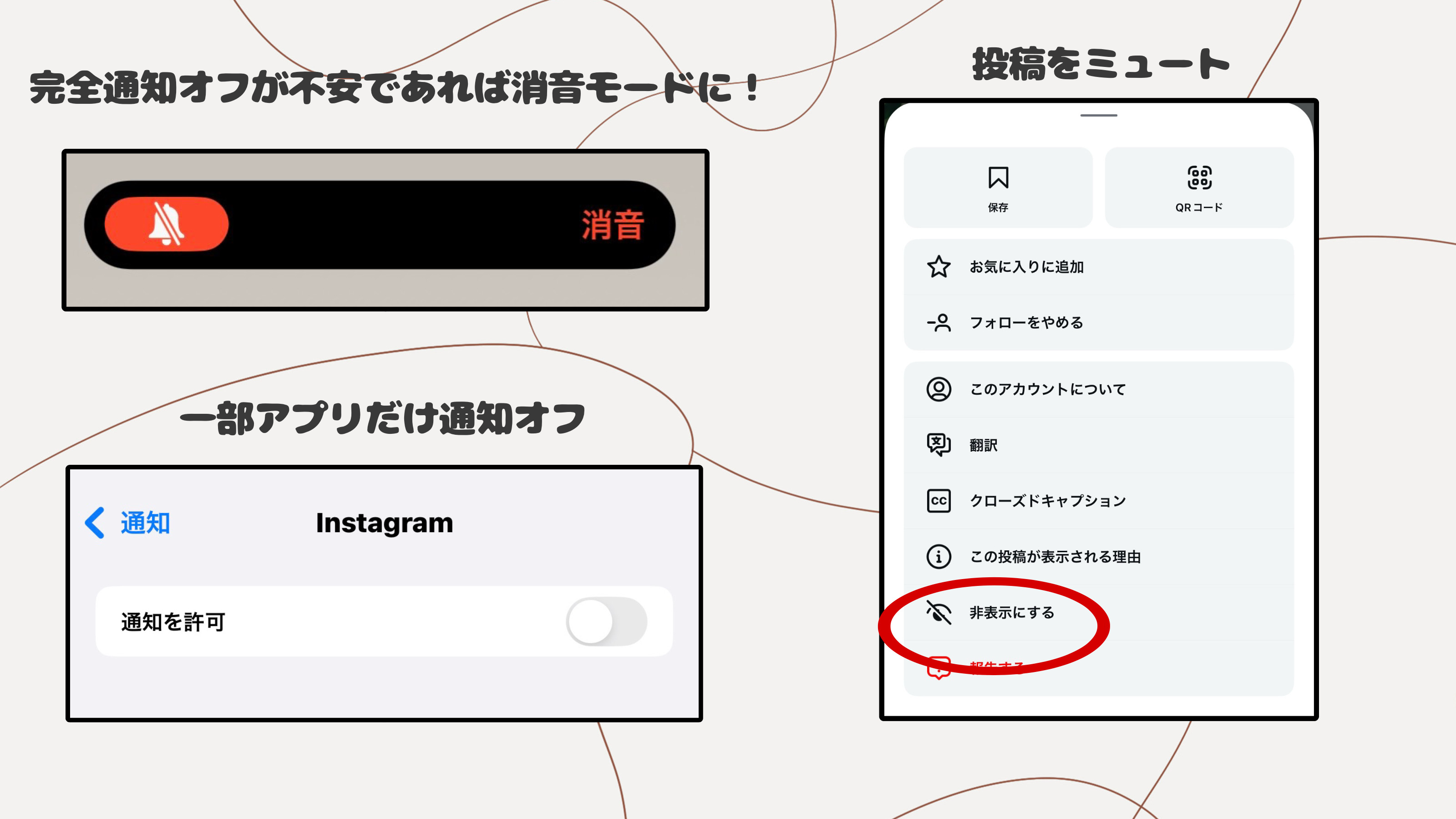The height and width of the screenshot is (819, 1456).
Task: Open このアカウントについて option
Action: point(1099,389)
